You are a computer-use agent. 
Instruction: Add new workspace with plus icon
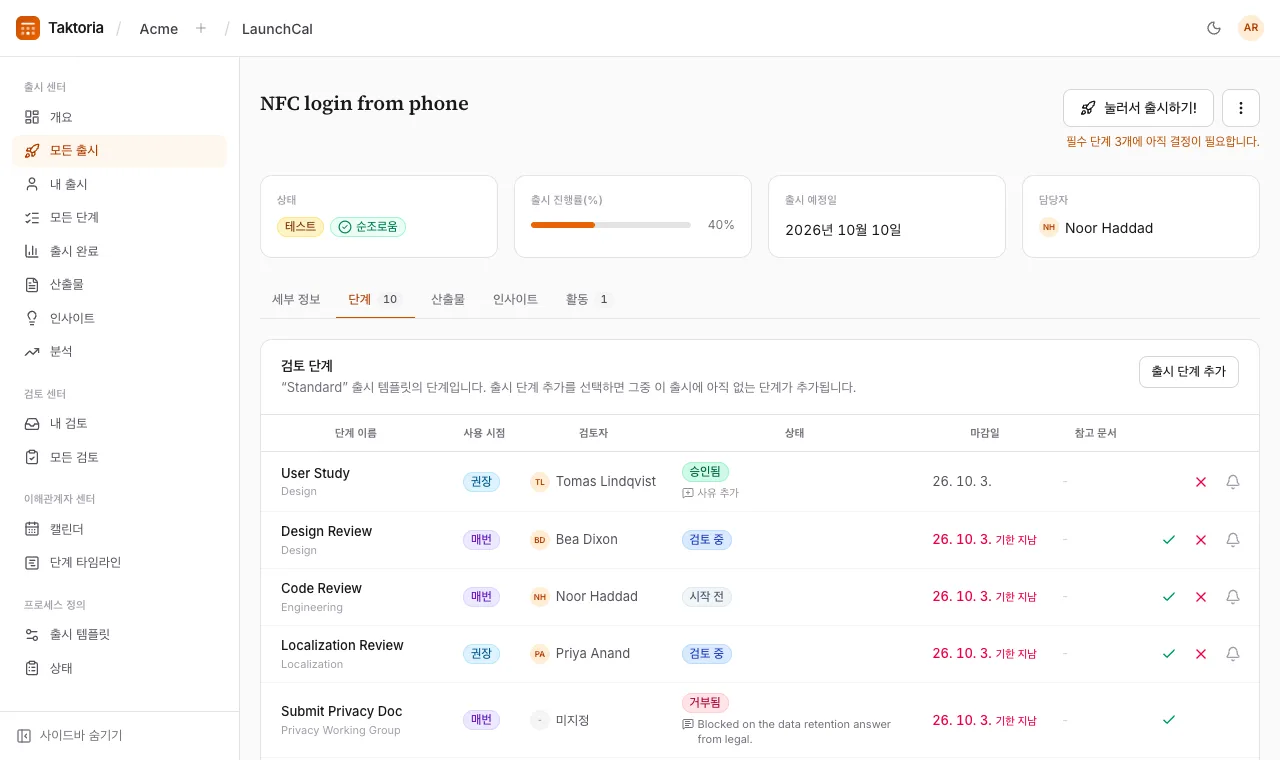201,28
